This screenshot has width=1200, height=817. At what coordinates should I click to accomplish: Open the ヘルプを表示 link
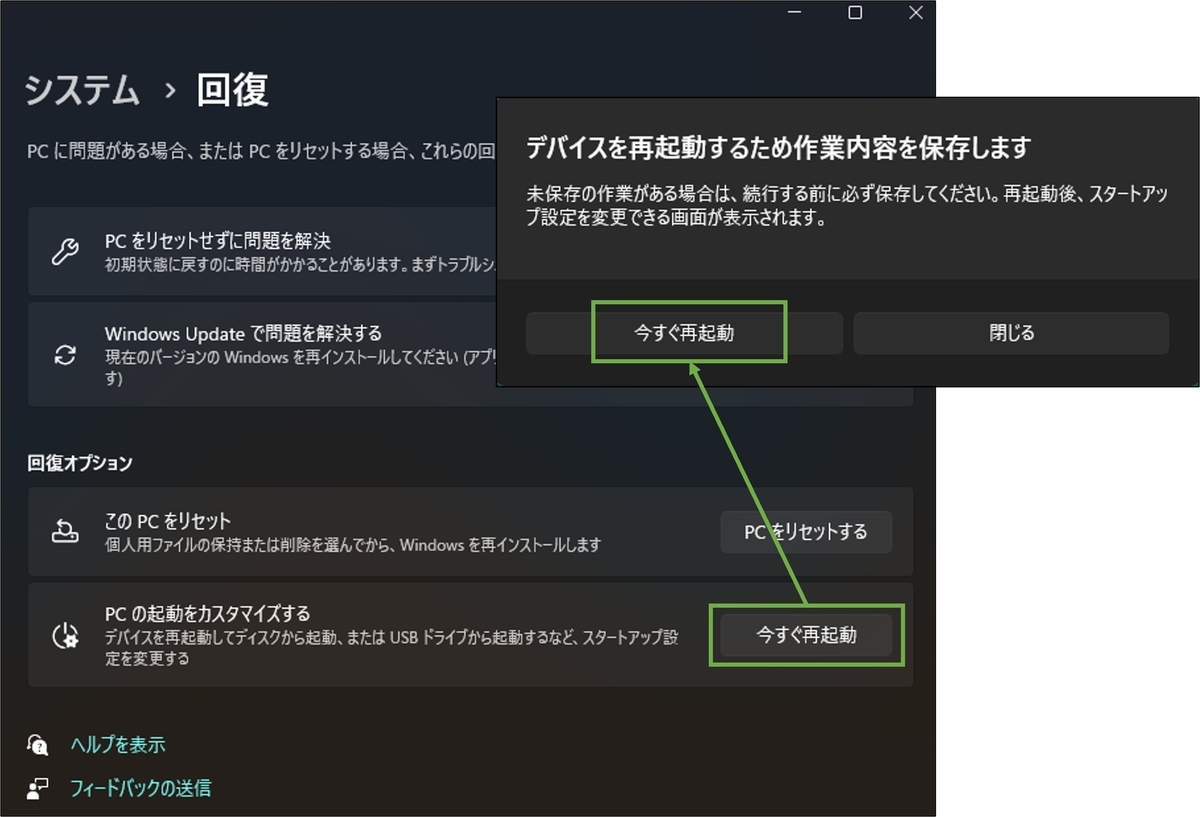click(118, 745)
